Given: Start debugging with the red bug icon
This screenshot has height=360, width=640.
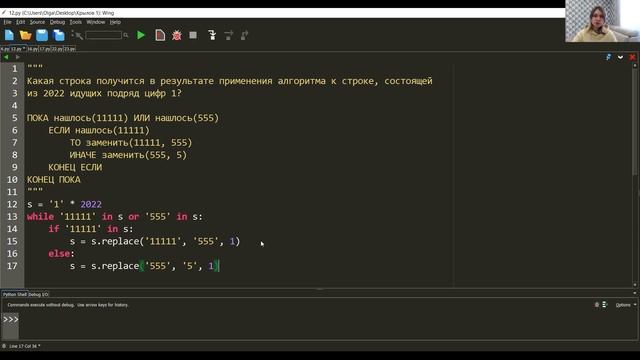Looking at the screenshot, I should pos(177,36).
